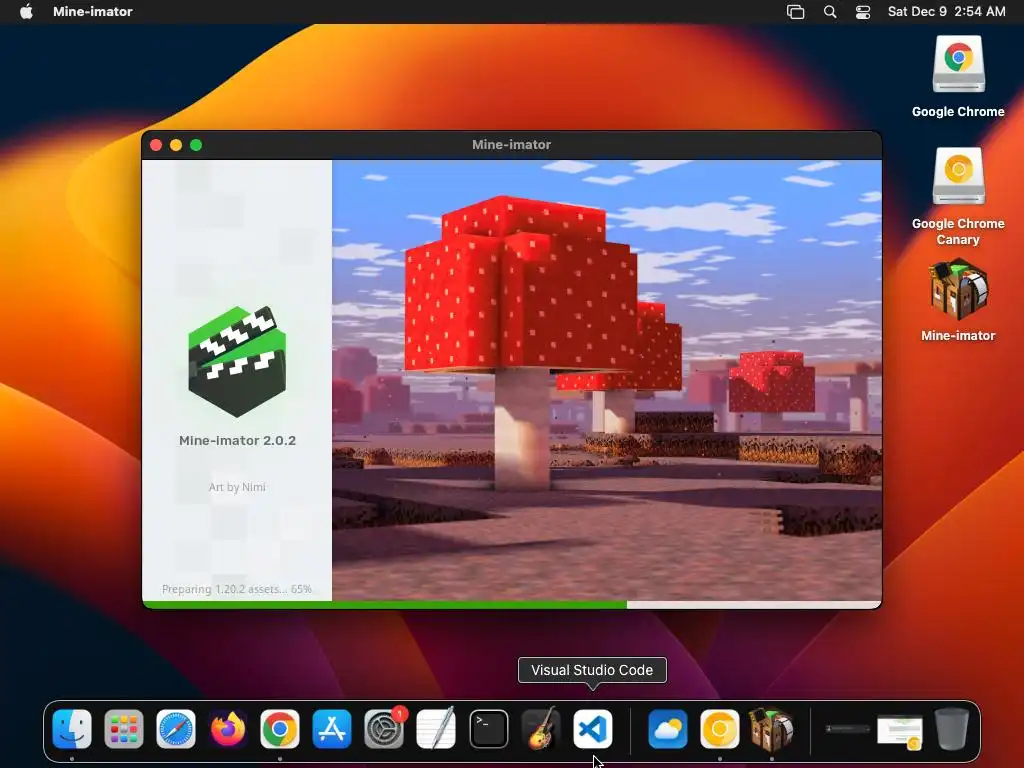Open Spotlight search in menu bar

click(x=829, y=12)
